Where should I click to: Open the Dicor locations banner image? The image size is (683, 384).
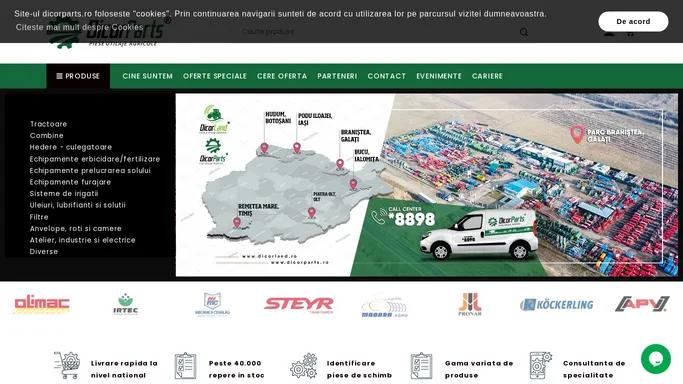[x=426, y=185]
